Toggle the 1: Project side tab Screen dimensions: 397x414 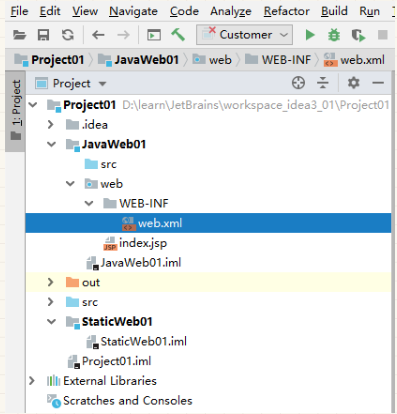(x=15, y=112)
